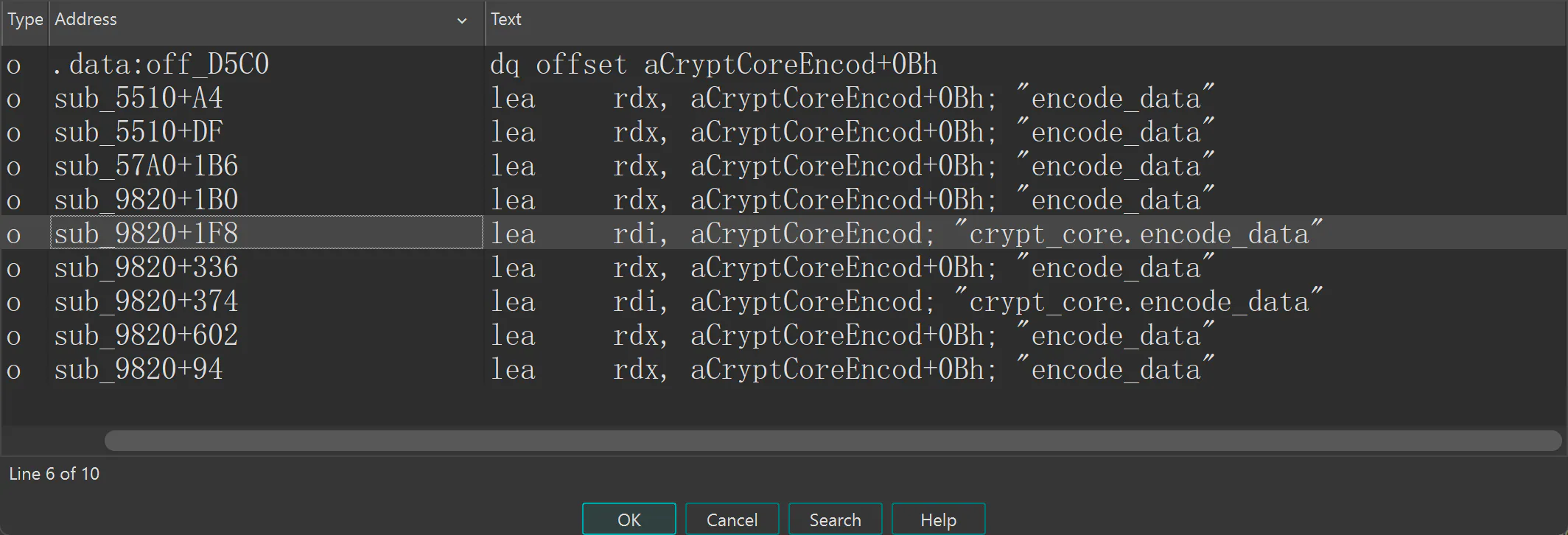
Task: Click the "dq offset aCryptCoreEncod+0Bh" text
Action: [x=714, y=65]
